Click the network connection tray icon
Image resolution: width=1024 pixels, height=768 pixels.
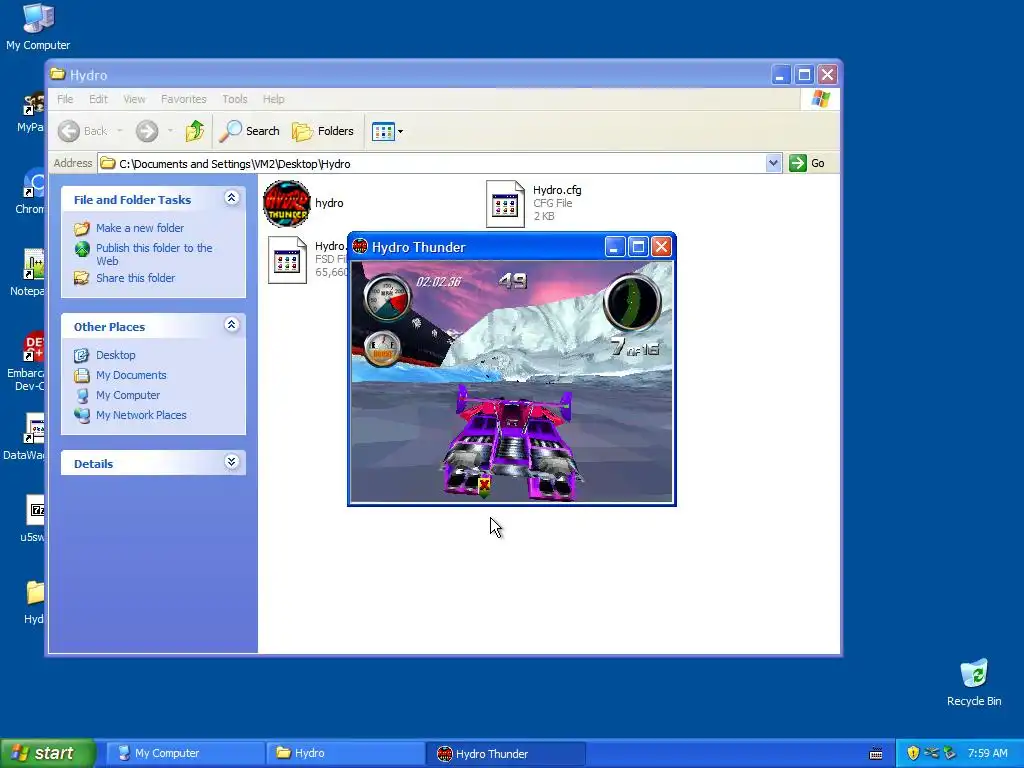click(931, 753)
